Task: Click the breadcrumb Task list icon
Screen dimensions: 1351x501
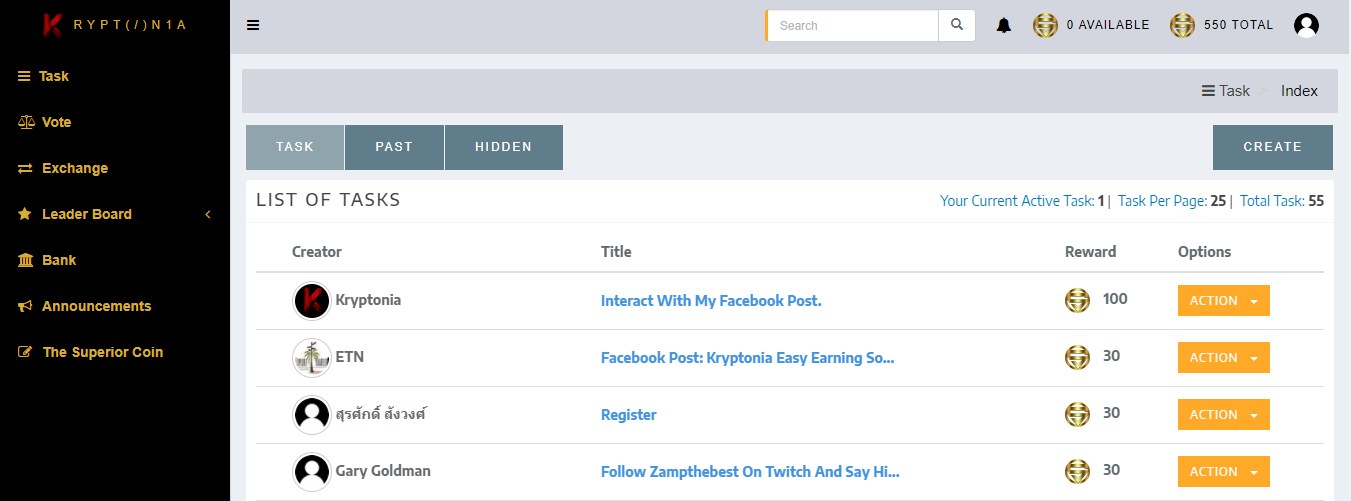Action: (1208, 91)
